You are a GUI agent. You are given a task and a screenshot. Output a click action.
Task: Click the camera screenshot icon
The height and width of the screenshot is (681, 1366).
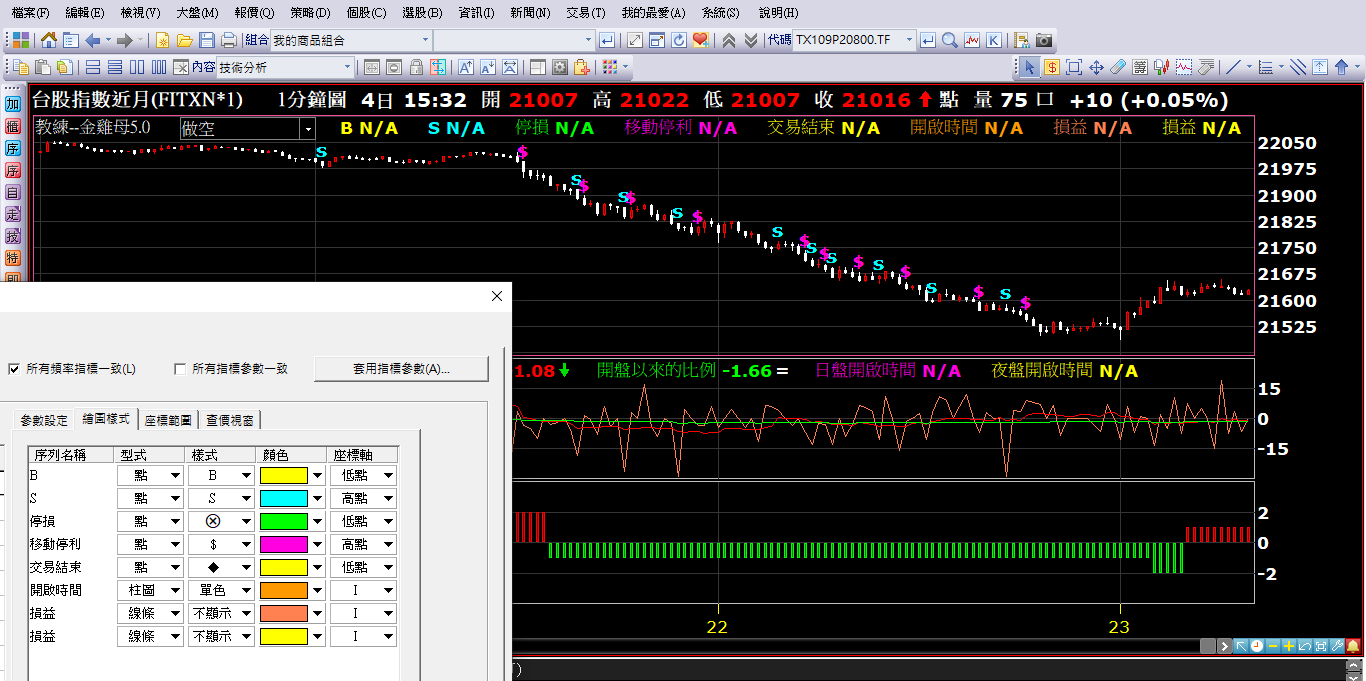[x=1044, y=40]
